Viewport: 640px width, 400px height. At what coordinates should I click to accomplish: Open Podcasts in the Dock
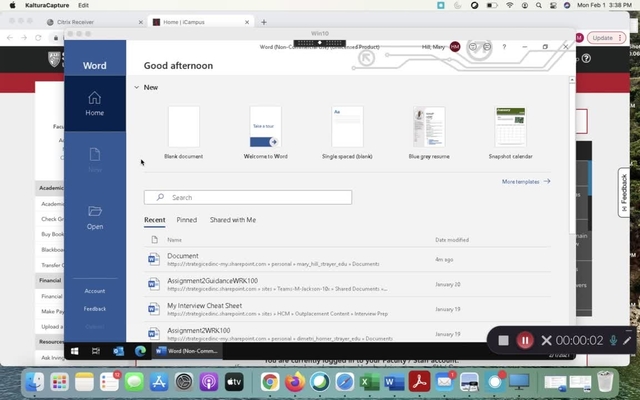click(x=209, y=382)
